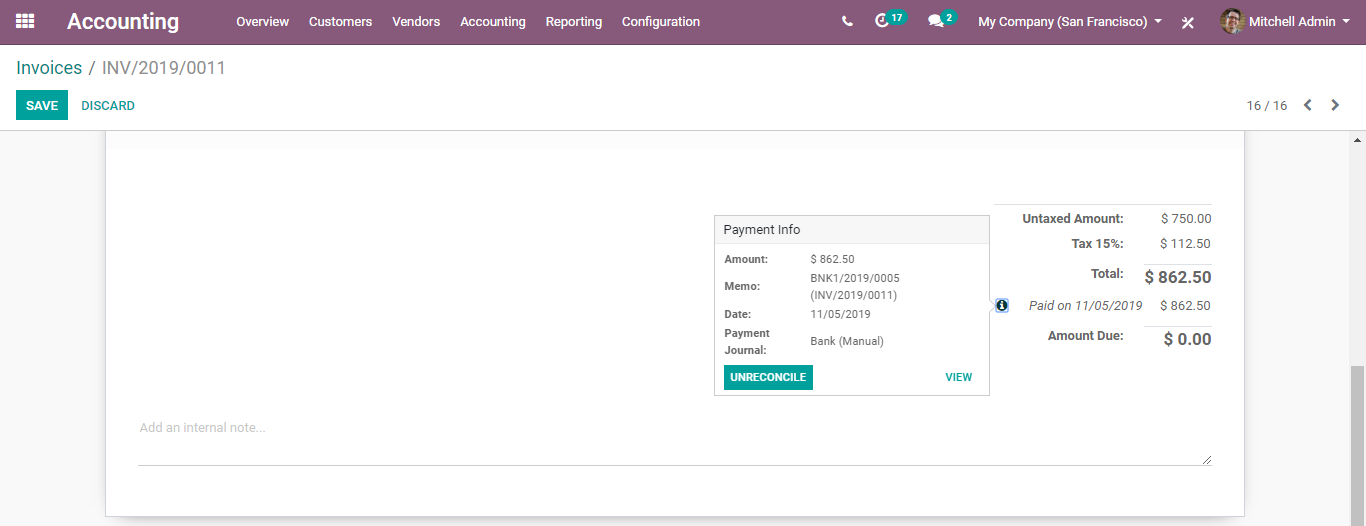
Task: Click Paid on 11/05/2019 text
Action: pyautogui.click(x=1085, y=306)
